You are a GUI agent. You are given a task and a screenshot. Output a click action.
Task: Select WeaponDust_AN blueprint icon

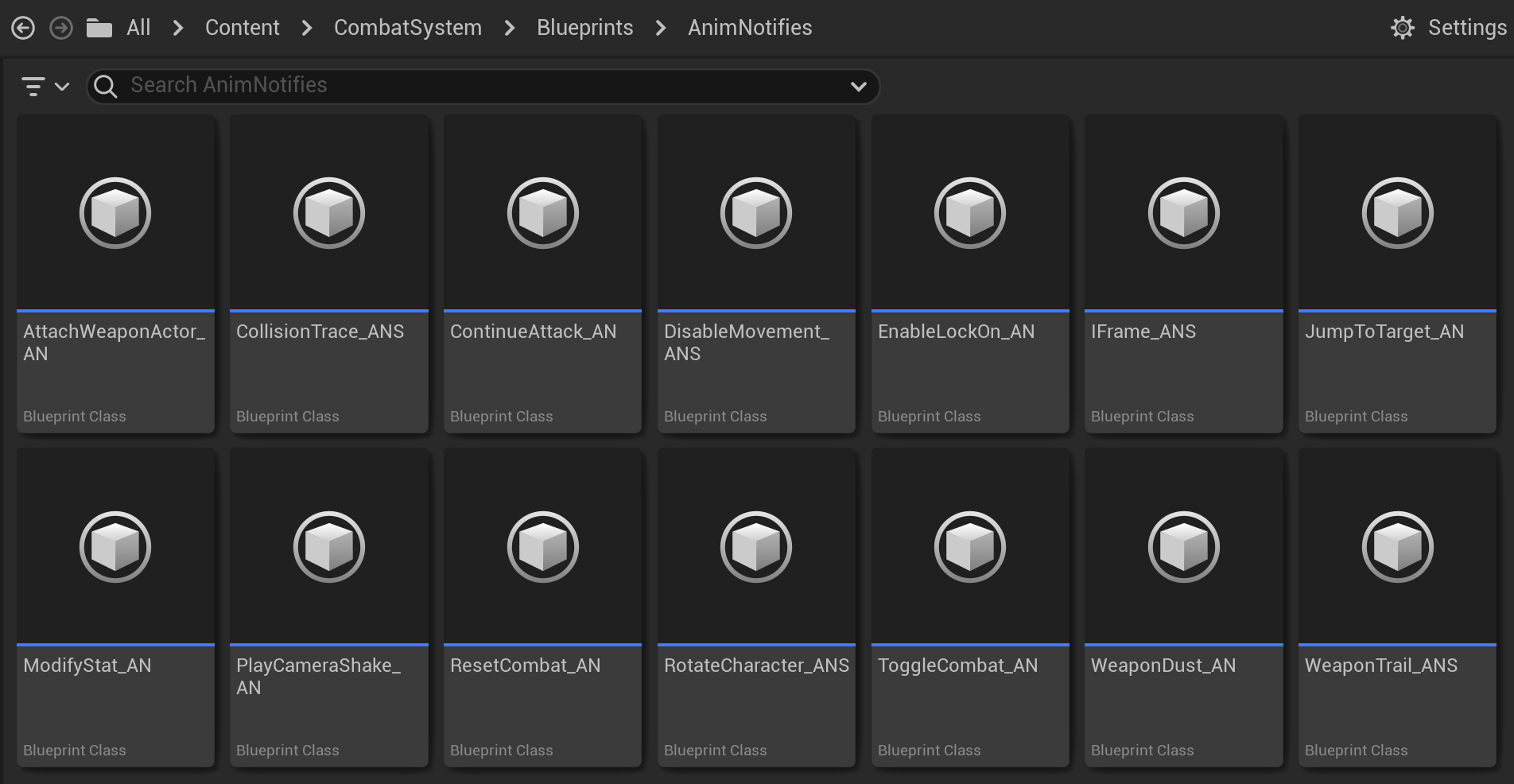coord(1184,547)
